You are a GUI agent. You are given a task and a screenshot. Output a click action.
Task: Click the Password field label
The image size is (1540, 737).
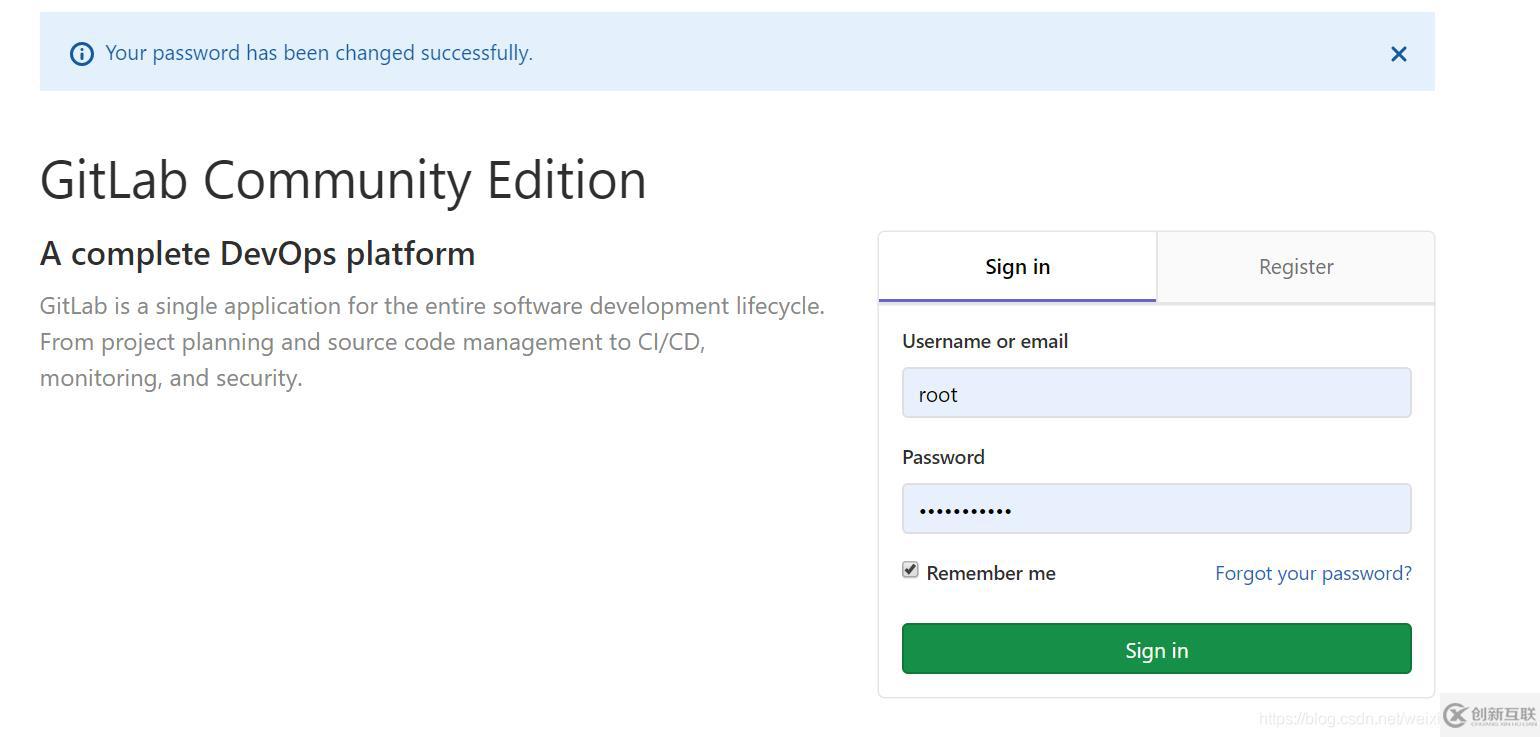[x=943, y=457]
